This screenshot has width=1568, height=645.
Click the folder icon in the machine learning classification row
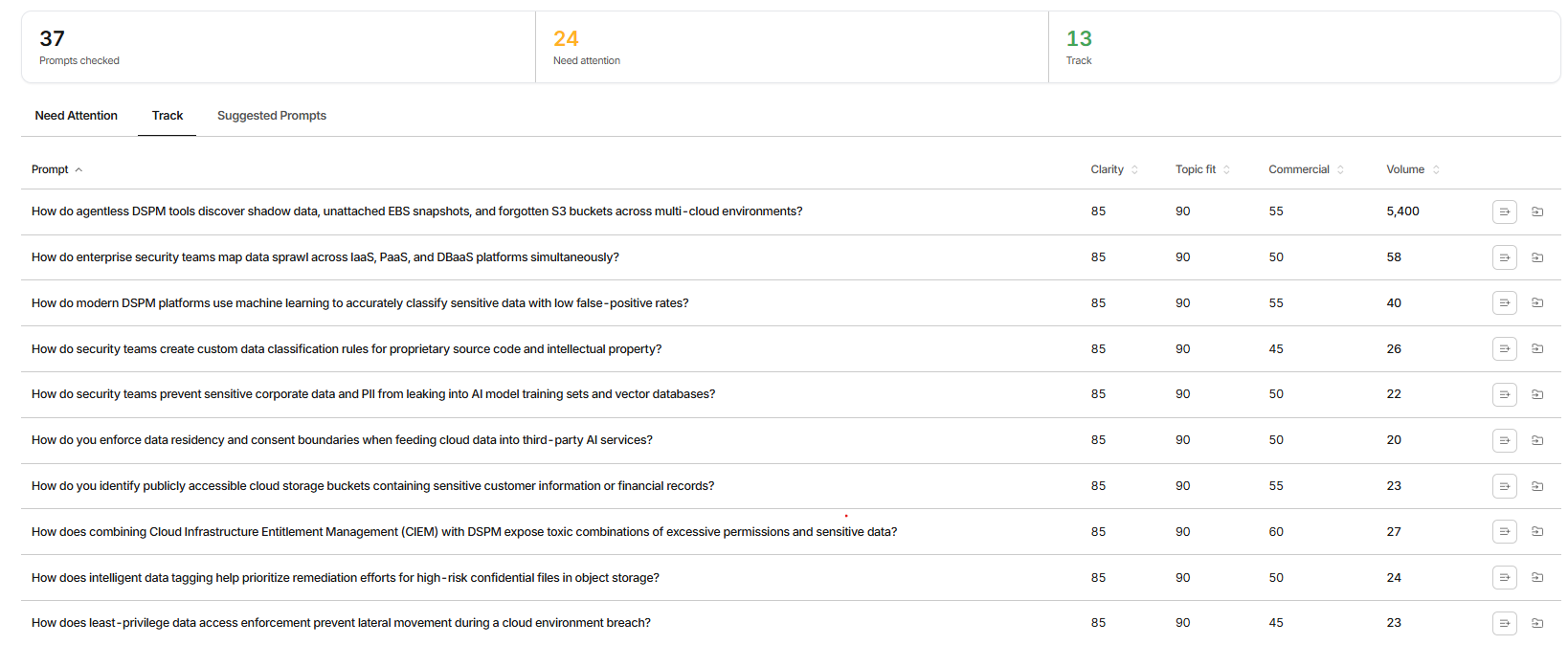click(x=1537, y=303)
